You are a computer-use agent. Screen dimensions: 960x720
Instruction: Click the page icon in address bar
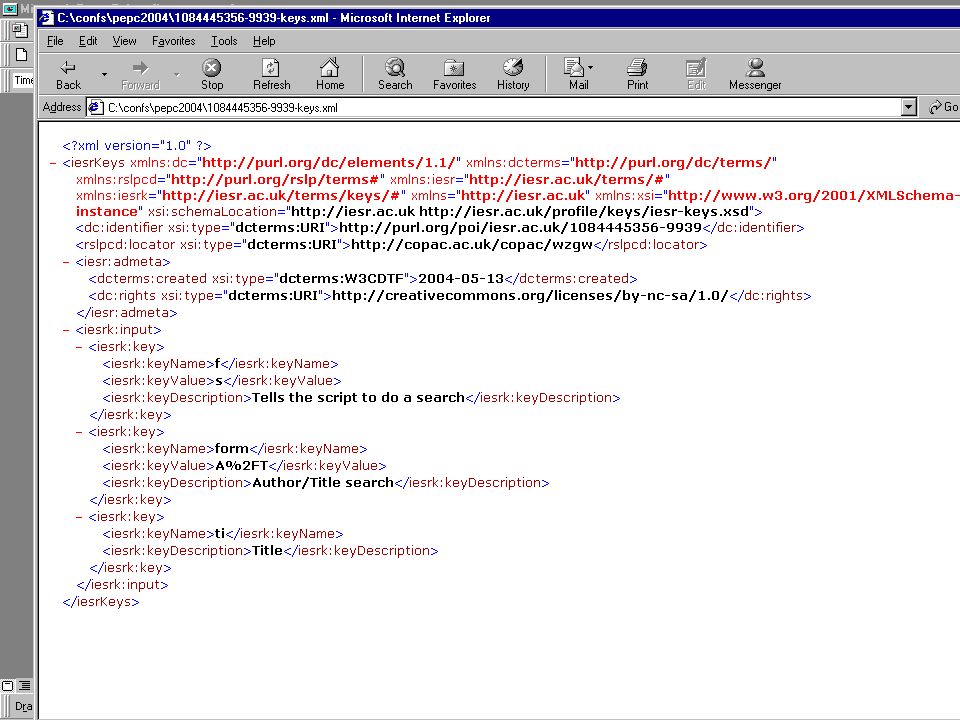tap(96, 108)
